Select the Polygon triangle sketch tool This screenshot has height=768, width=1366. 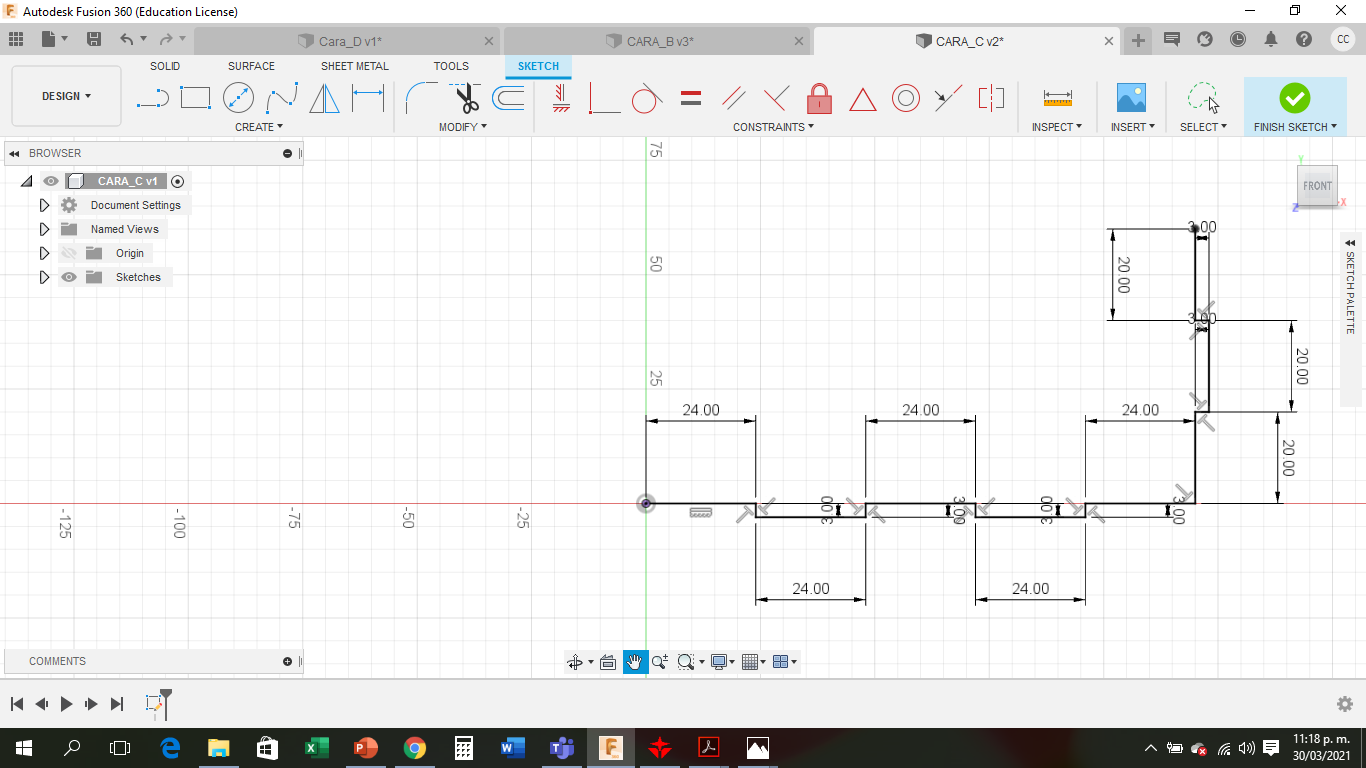click(324, 98)
